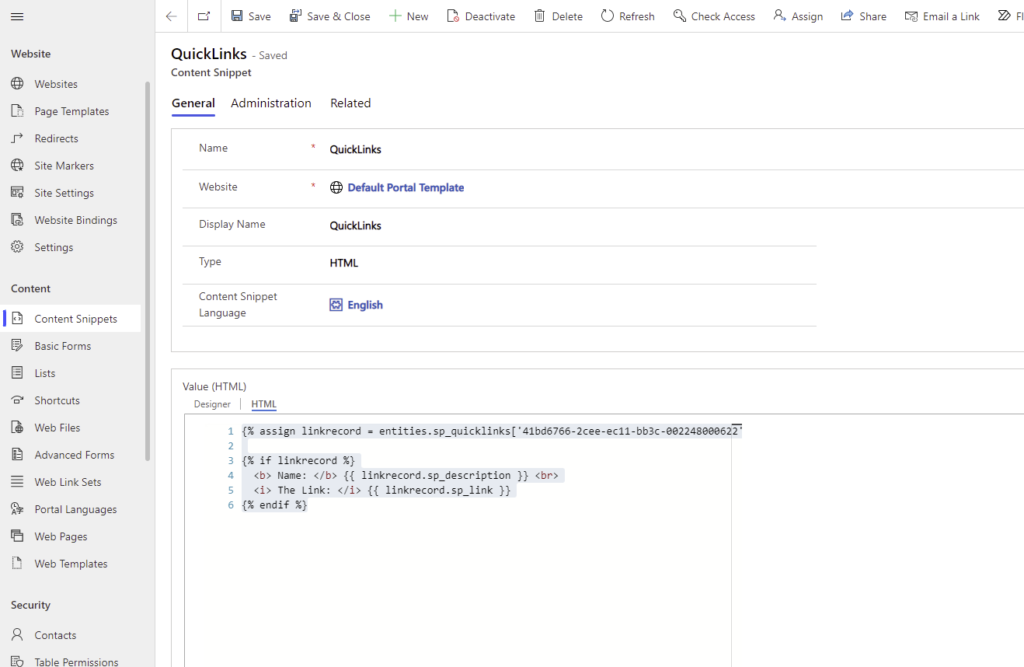
Task: Click the Save button
Action: [x=251, y=16]
